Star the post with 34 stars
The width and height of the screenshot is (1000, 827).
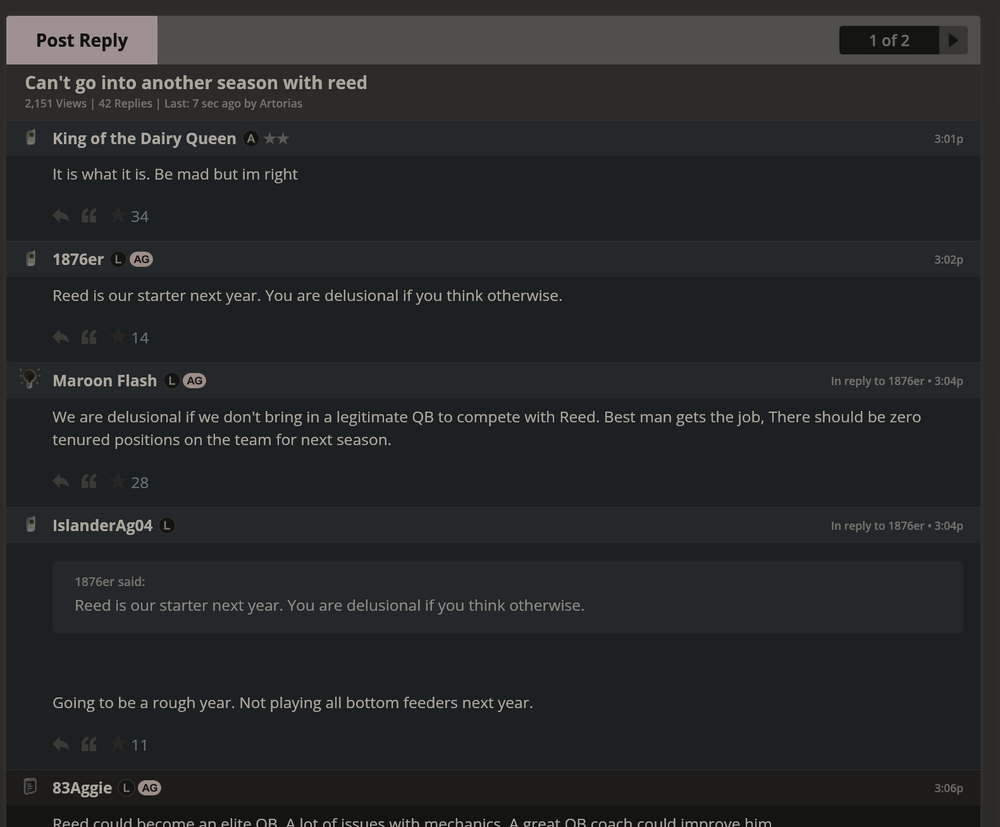point(118,216)
